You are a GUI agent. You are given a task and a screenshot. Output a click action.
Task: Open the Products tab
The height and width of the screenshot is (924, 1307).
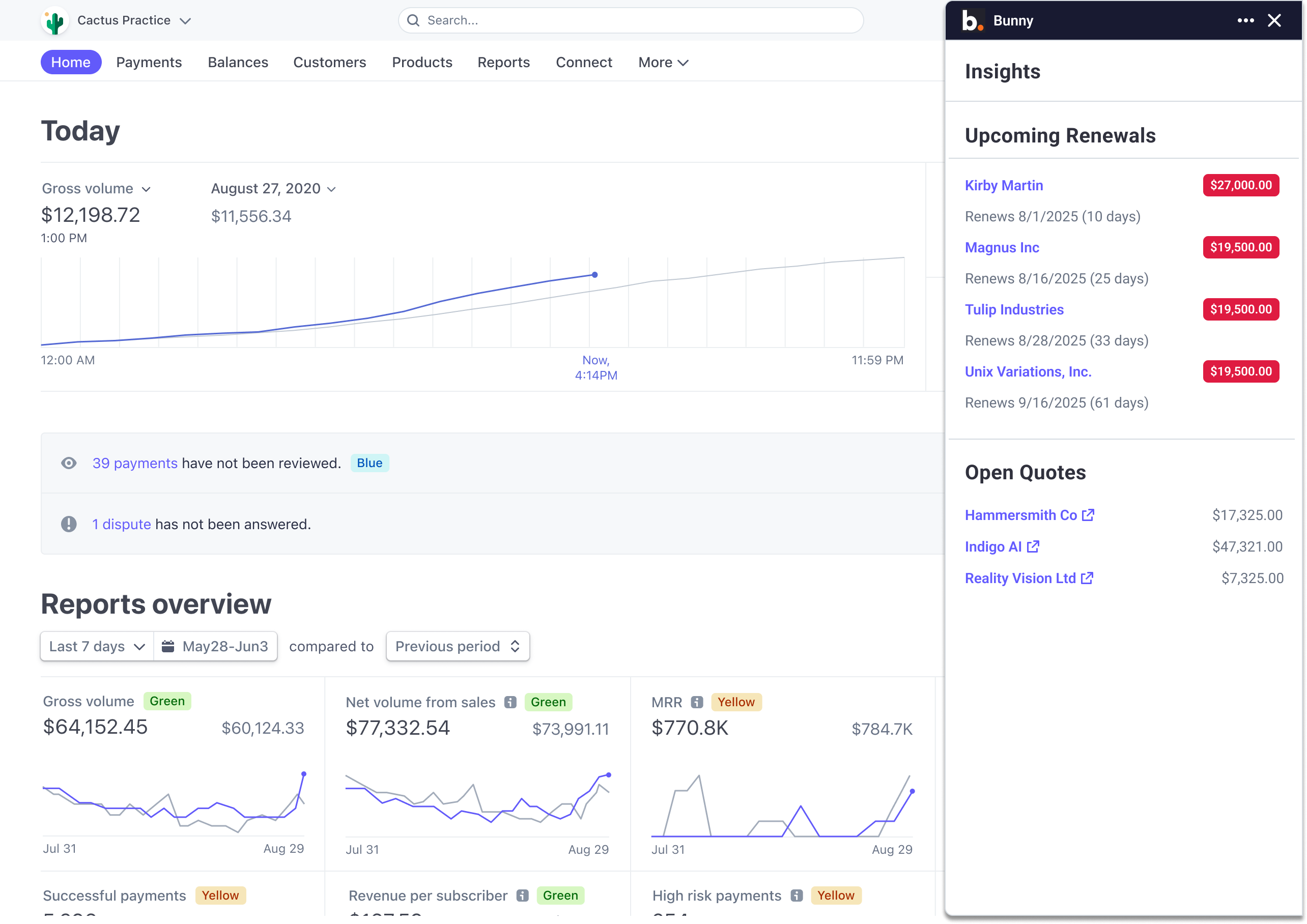click(x=422, y=62)
